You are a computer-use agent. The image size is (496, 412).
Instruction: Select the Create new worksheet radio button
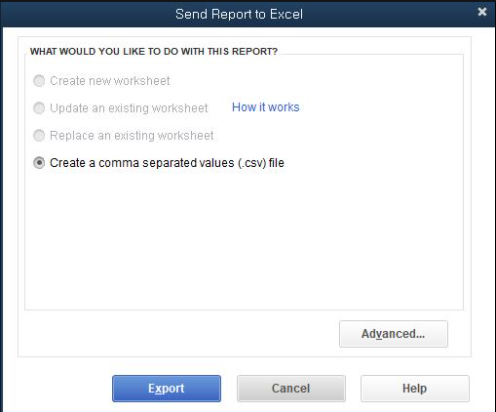(x=39, y=81)
